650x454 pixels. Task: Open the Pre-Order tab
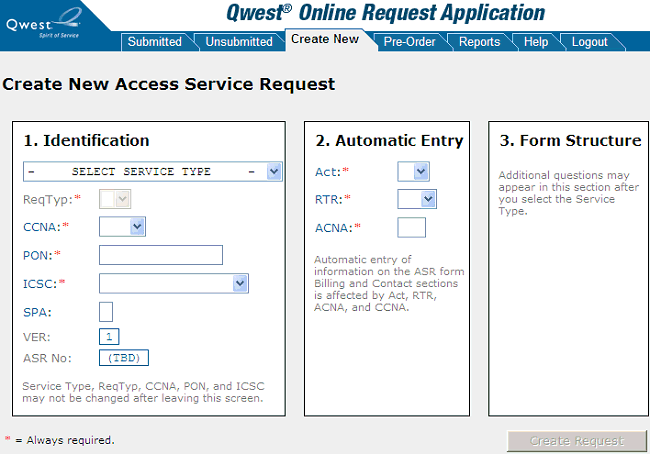[x=410, y=42]
